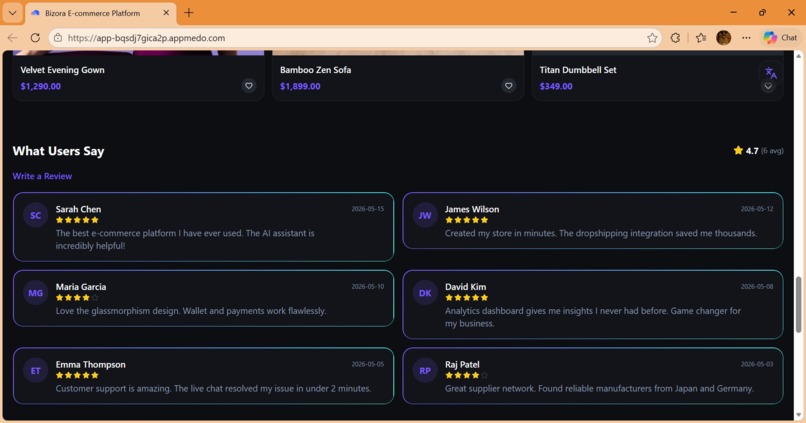Click the David Kim reviewer name
The height and width of the screenshot is (423, 806).
[x=465, y=287]
